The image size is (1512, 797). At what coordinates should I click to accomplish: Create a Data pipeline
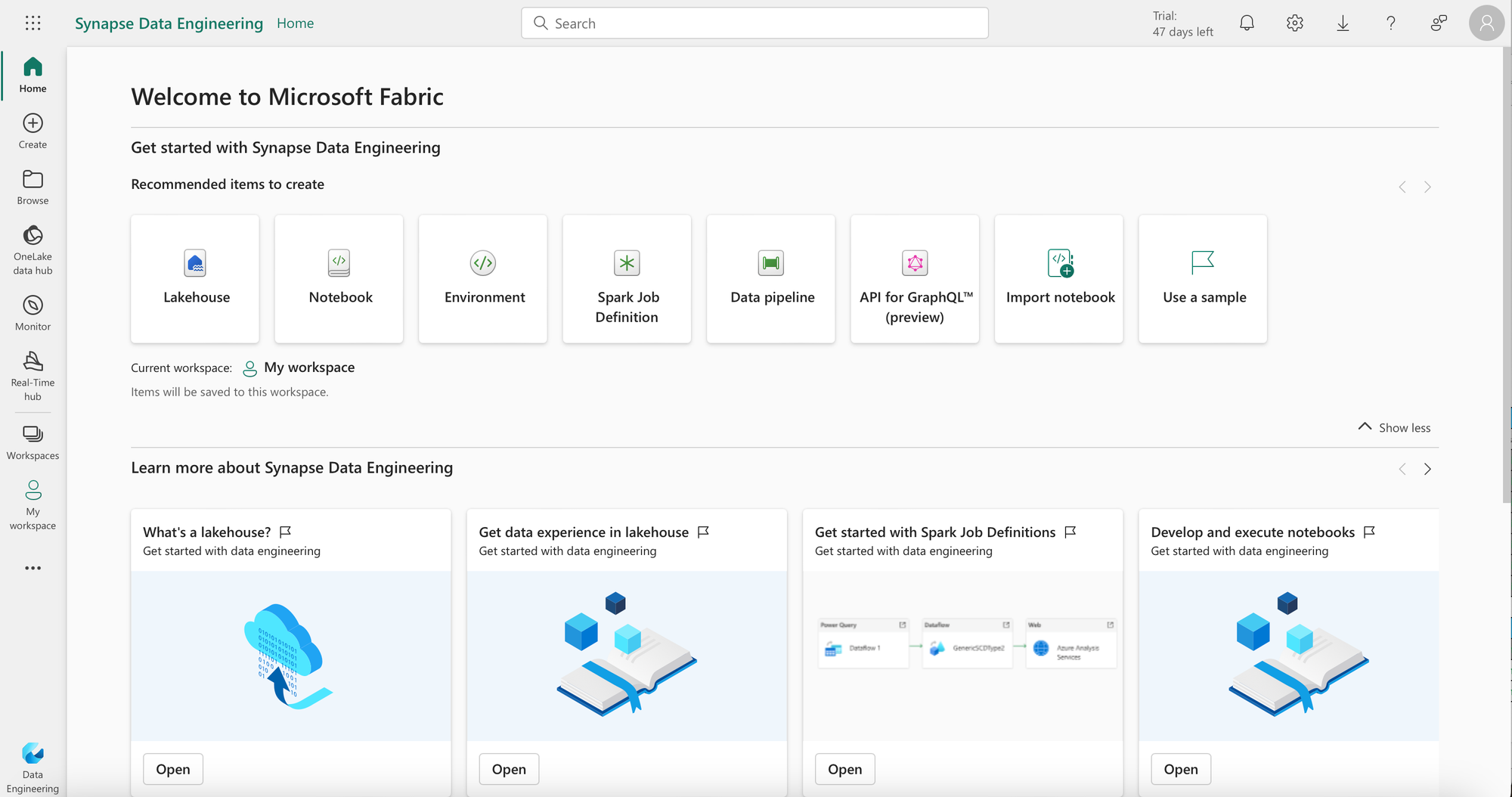771,279
